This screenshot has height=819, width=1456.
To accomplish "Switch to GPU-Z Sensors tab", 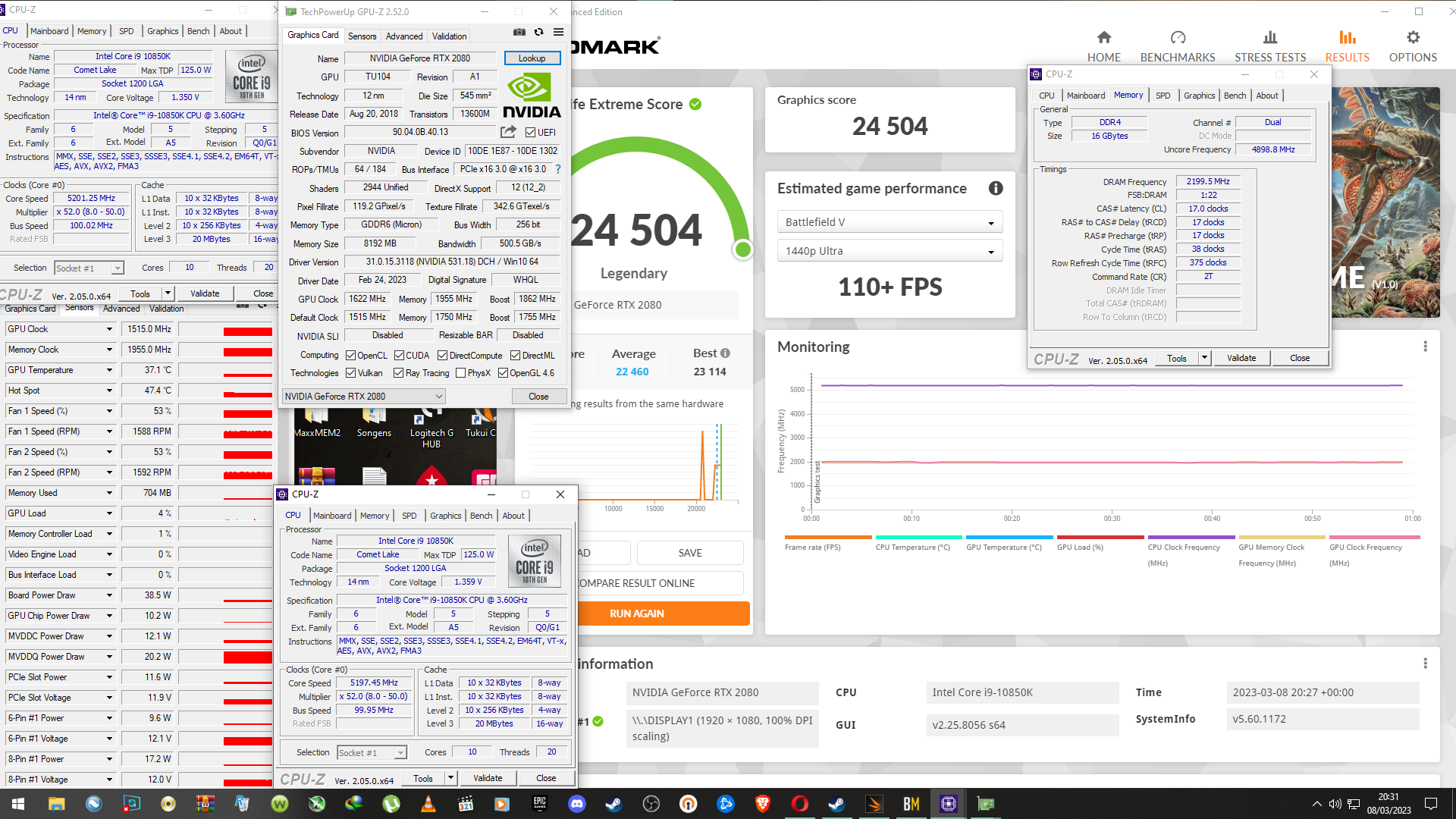I will pos(362,36).
